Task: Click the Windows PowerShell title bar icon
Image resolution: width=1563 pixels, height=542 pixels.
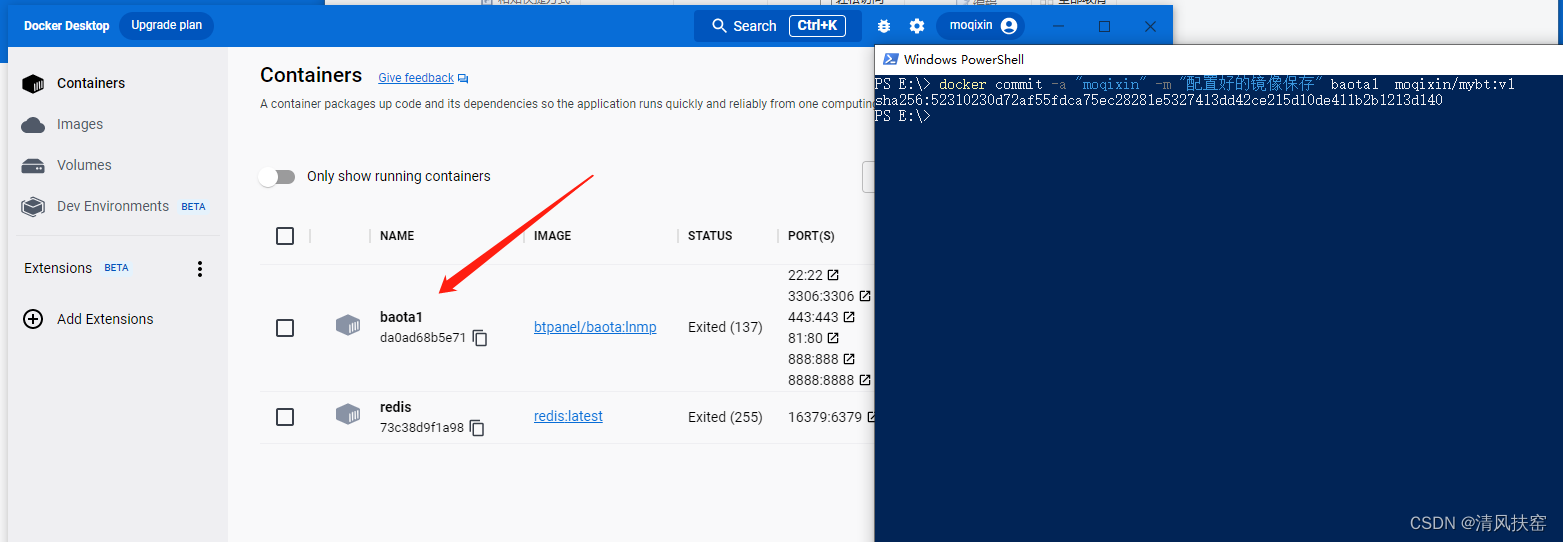Action: [890, 59]
